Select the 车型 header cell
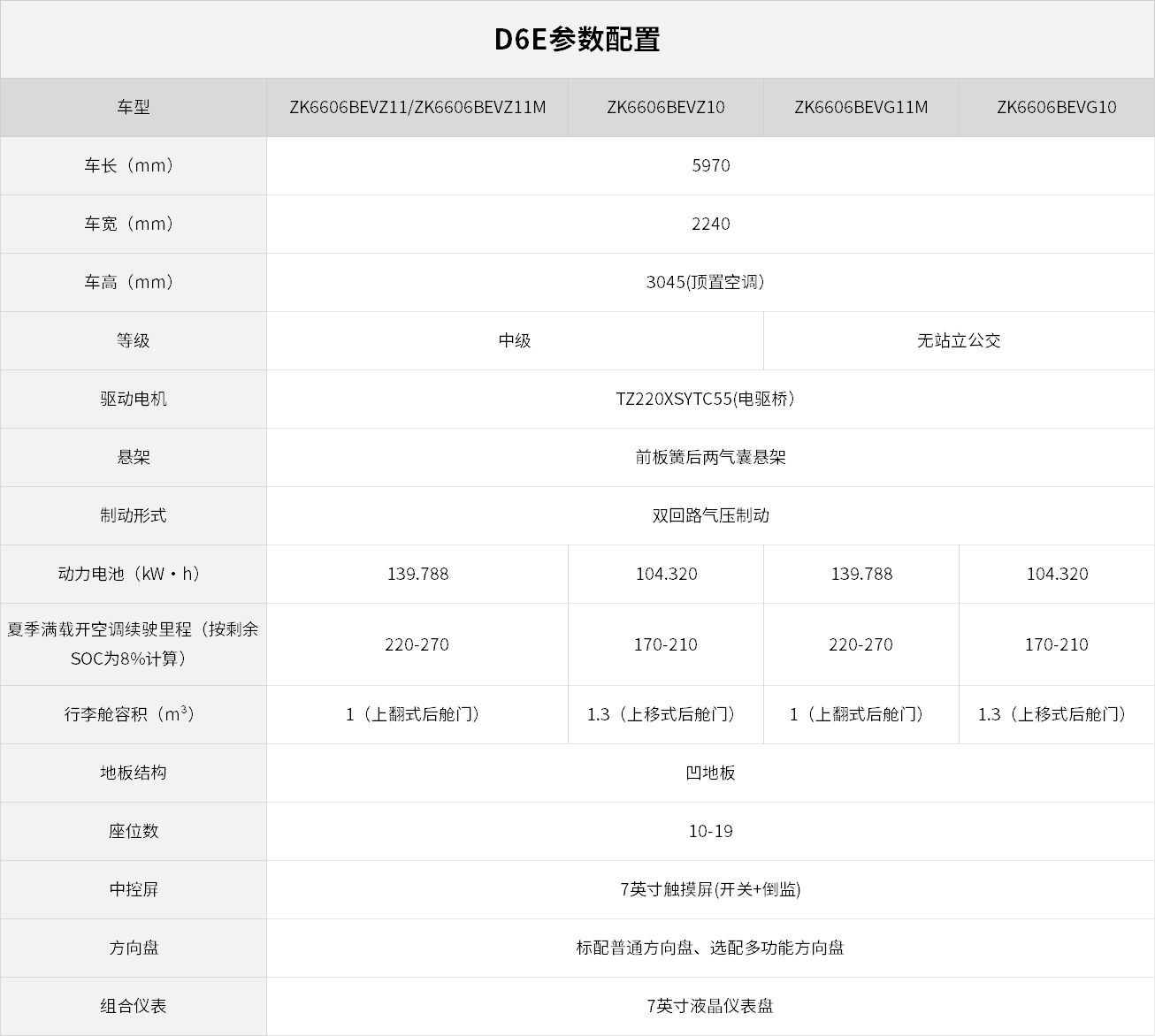This screenshot has width=1155, height=1036. (133, 107)
